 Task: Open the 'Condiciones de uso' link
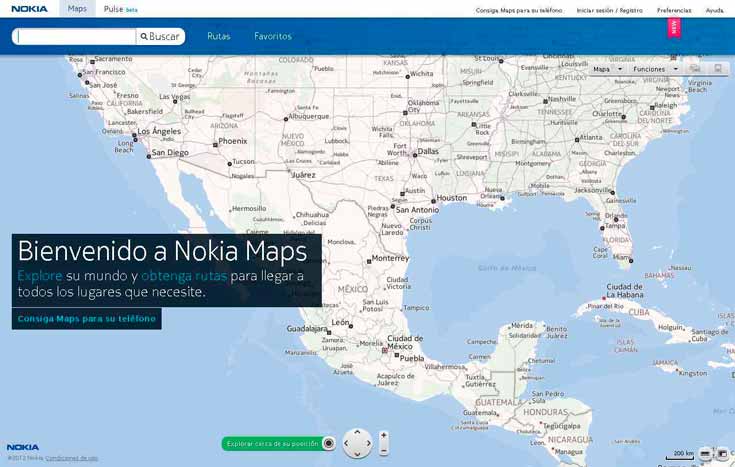72,458
